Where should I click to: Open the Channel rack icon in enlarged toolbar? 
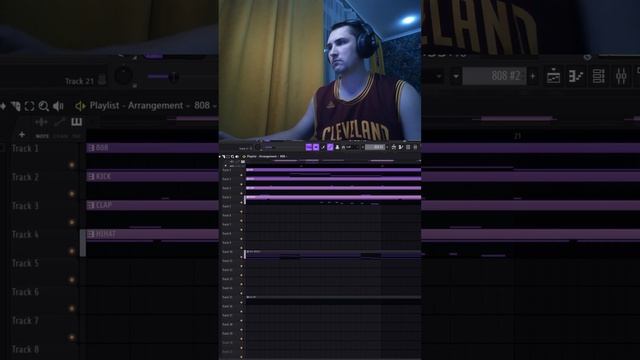(x=598, y=76)
